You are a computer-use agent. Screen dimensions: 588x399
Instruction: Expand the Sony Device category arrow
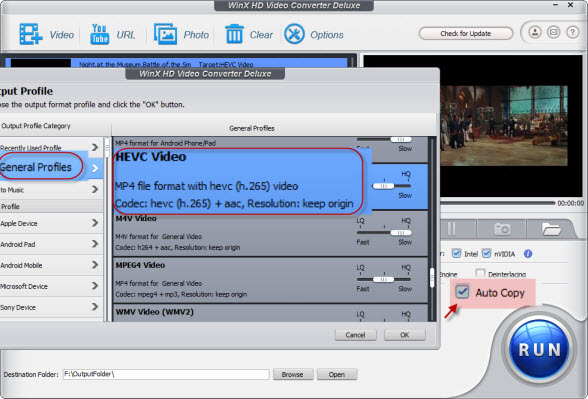point(95,307)
